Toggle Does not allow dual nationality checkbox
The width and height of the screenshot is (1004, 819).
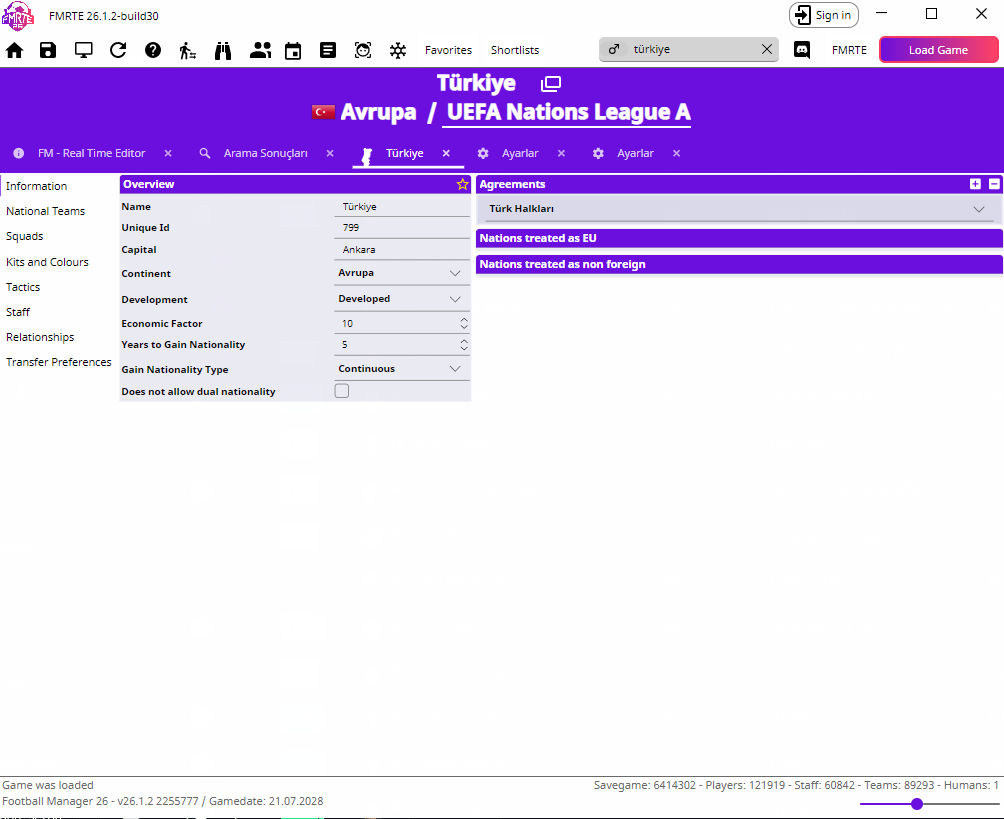pyautogui.click(x=342, y=391)
